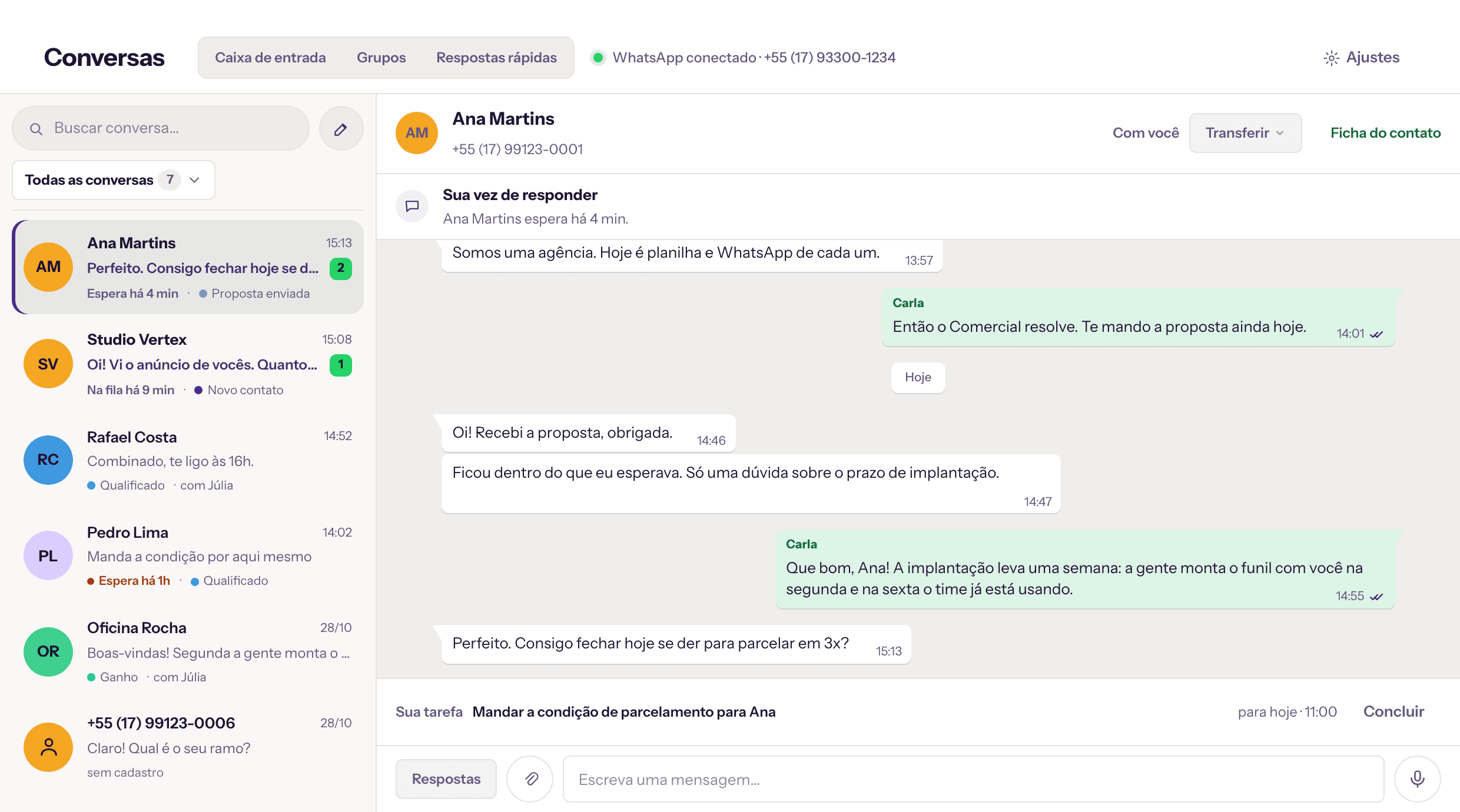Expand the Todas as conversas filter

coord(114,180)
